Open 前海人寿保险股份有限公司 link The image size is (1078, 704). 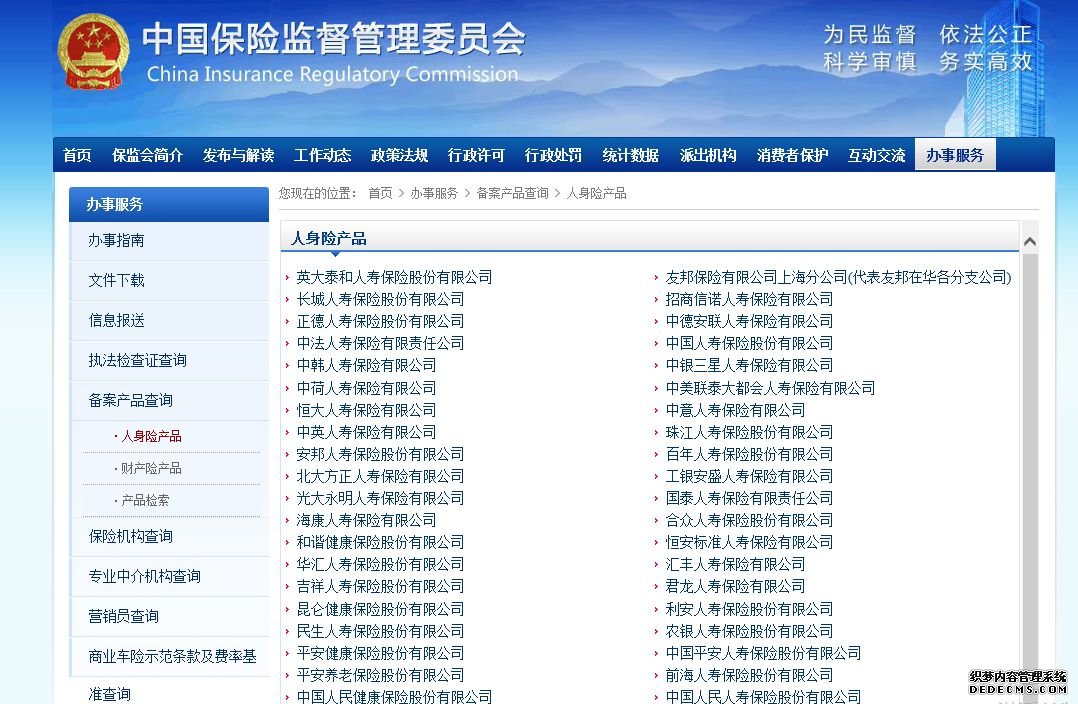(x=749, y=674)
